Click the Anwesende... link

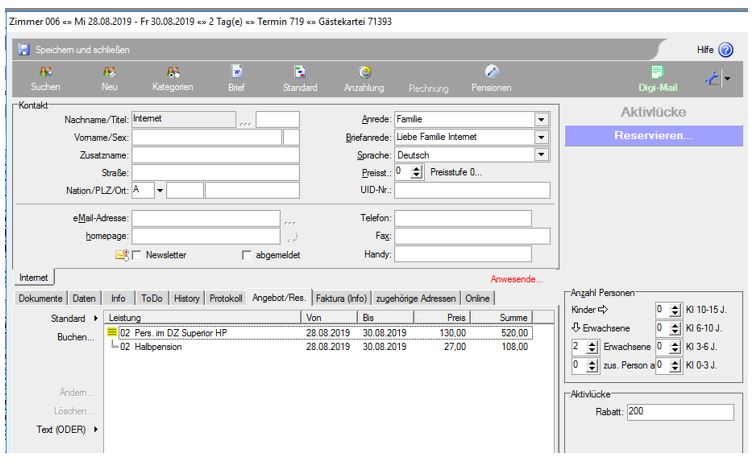(x=516, y=279)
